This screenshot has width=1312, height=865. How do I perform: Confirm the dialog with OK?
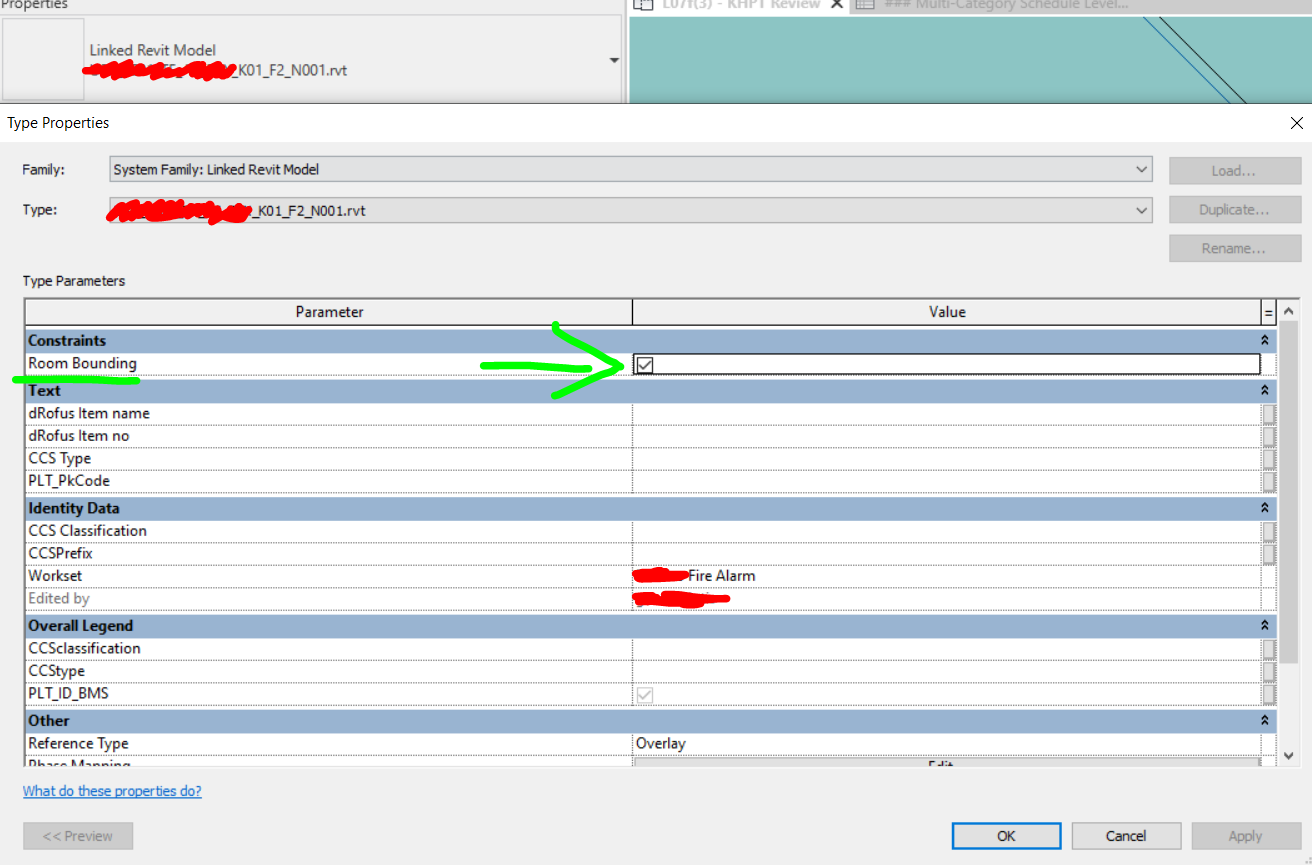[x=1007, y=836]
